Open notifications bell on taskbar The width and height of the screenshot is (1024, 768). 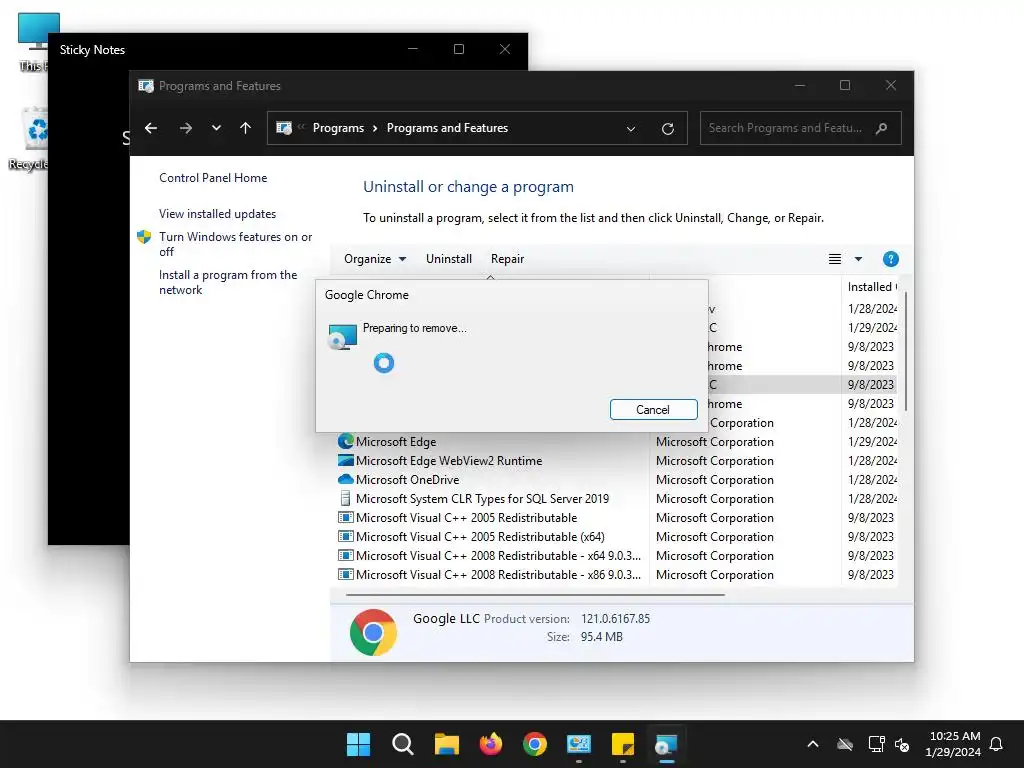coord(996,744)
